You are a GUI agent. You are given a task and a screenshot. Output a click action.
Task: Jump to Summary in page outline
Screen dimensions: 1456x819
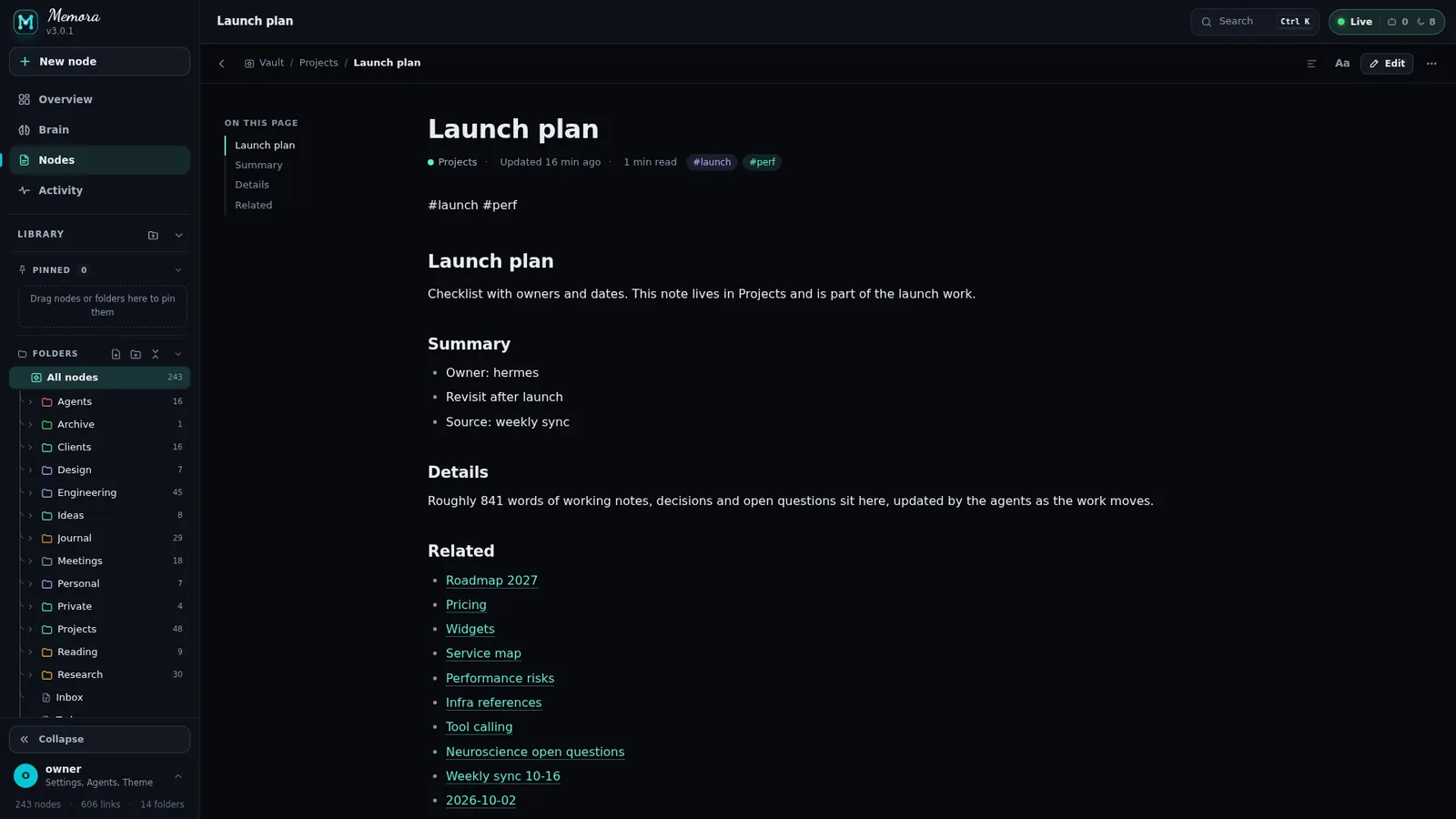click(258, 165)
